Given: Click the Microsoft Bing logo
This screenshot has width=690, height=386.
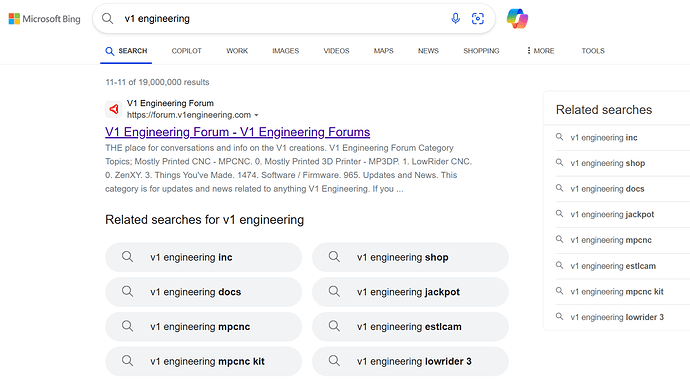Looking at the screenshot, I should click(x=44, y=19).
